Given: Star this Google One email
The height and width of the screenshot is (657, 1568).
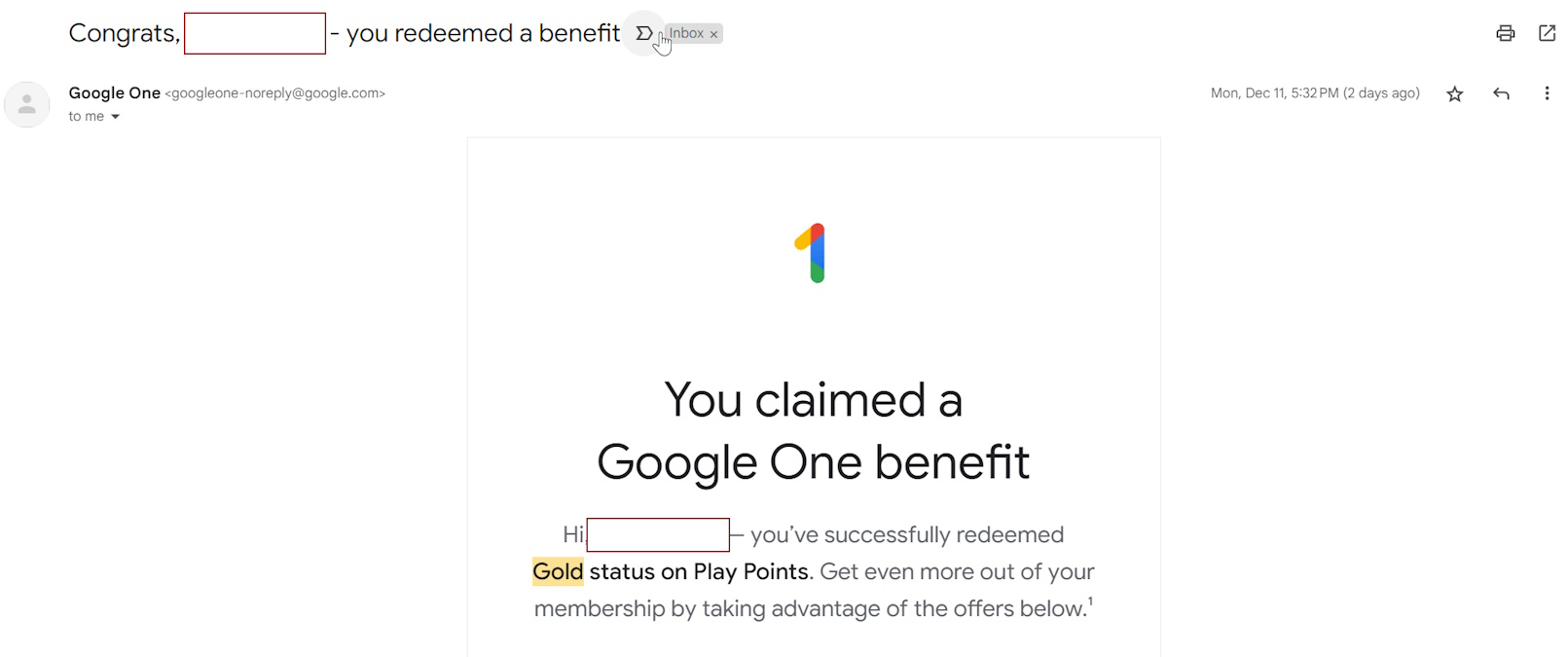Looking at the screenshot, I should (x=1454, y=94).
